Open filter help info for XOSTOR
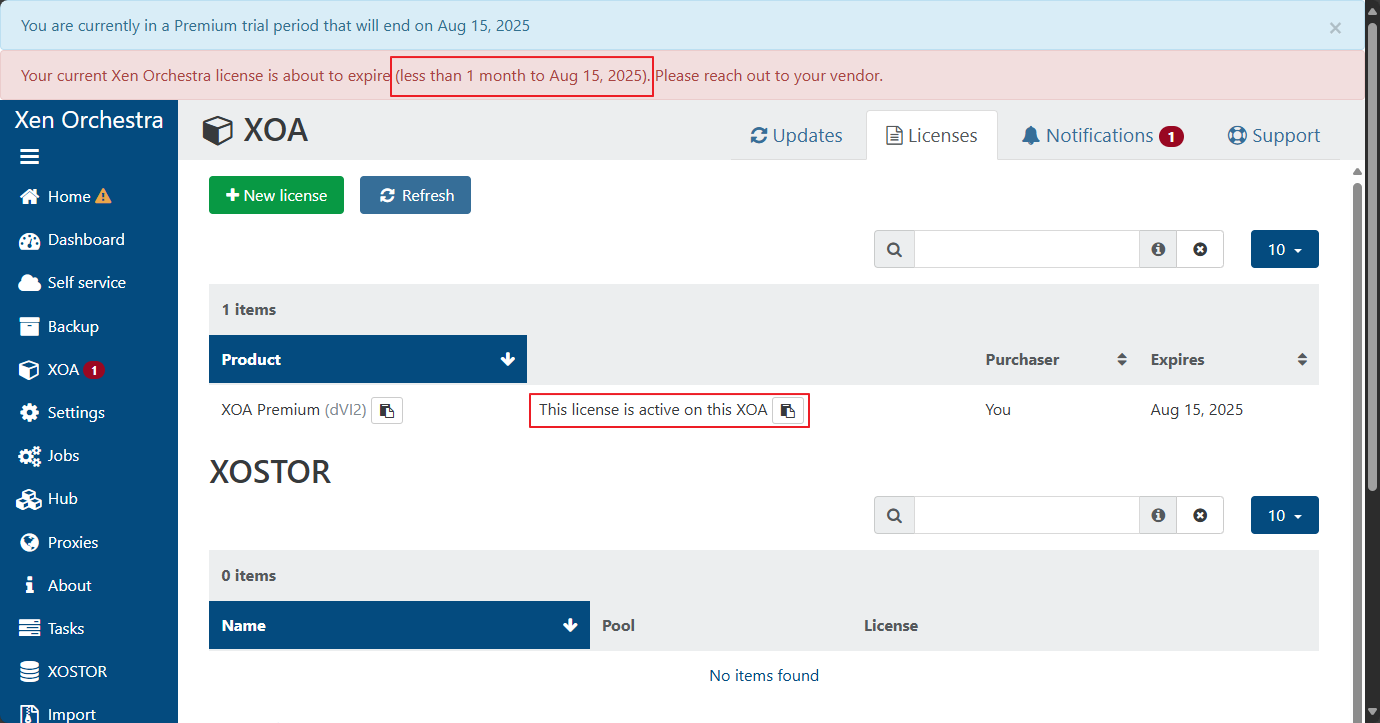Screen dimensions: 1380x723 [1158, 515]
